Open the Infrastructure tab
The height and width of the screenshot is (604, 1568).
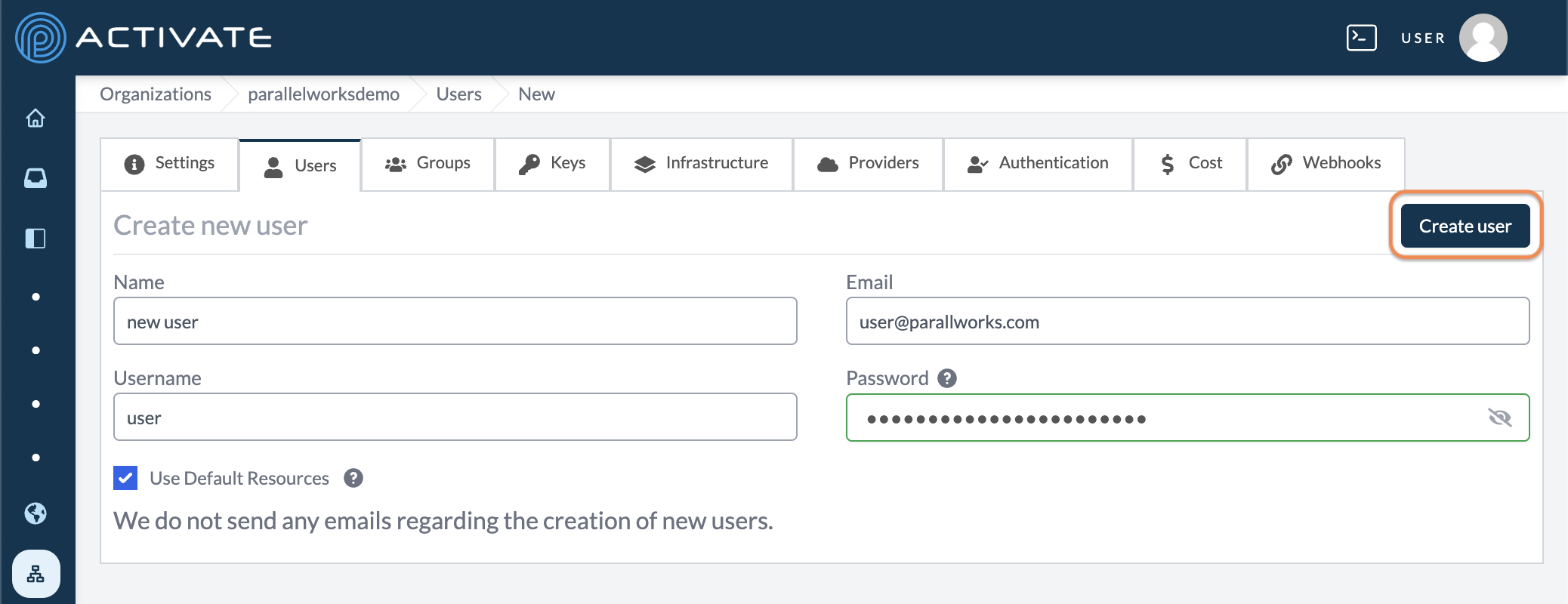[x=702, y=164]
